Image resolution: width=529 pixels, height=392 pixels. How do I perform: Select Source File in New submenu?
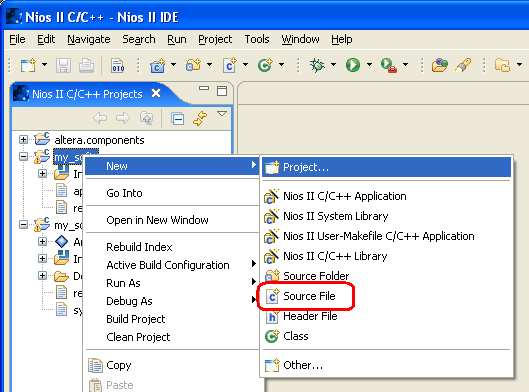click(387, 296)
